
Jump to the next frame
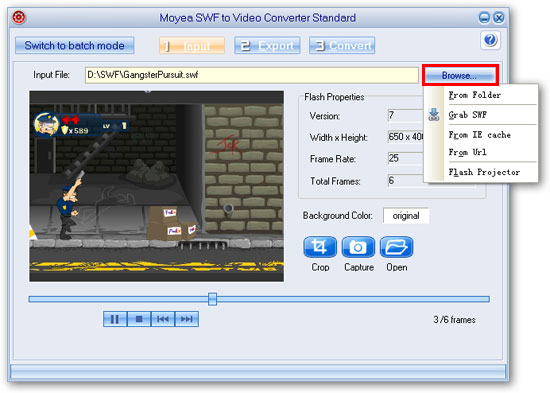[x=187, y=319]
